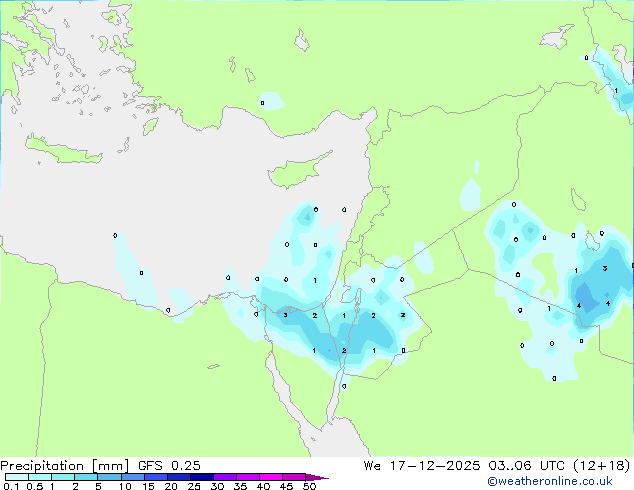Screen dimensions: 634x490
Task: Click the '40' legend scale label
Action: click(263, 486)
